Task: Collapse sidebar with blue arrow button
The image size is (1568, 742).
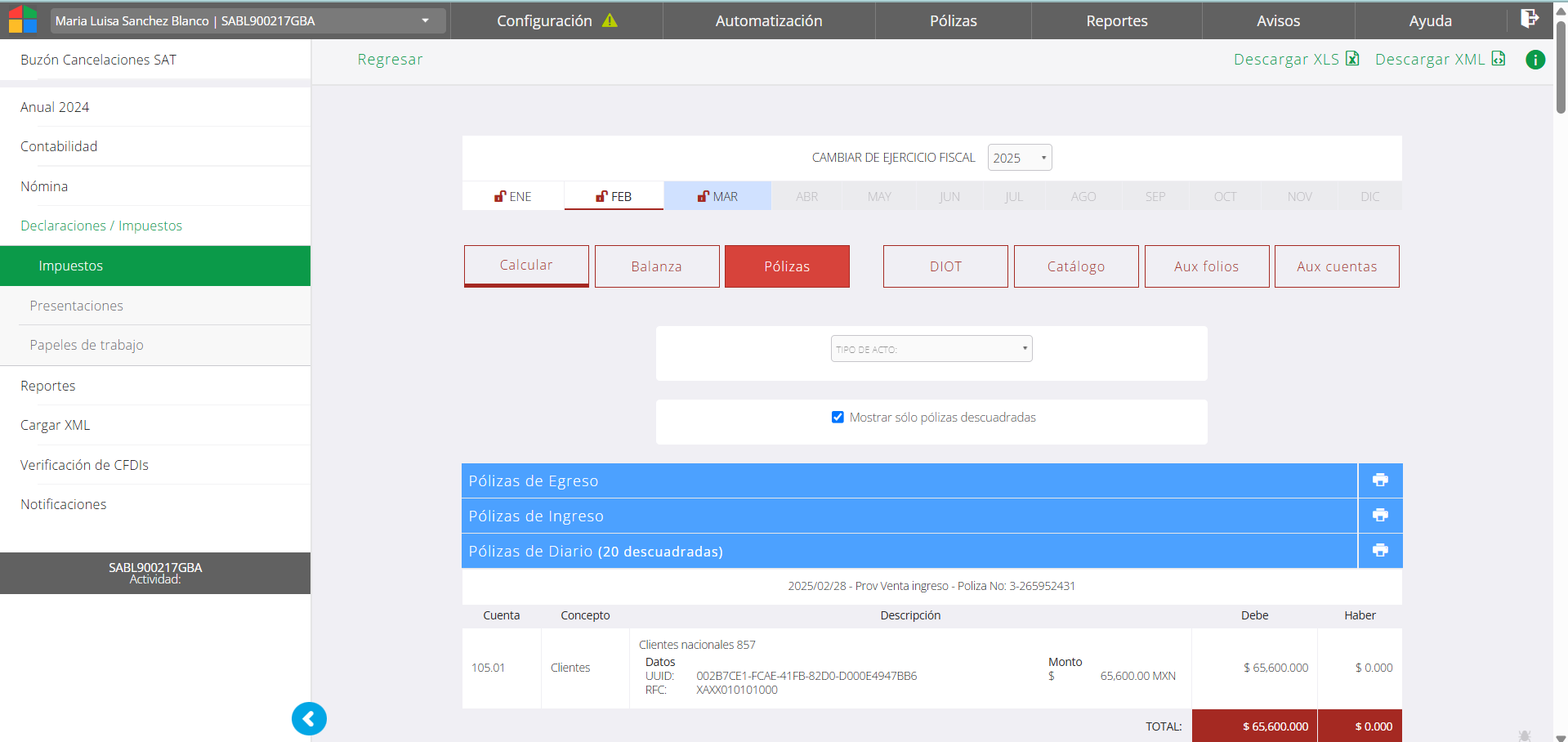Action: (x=309, y=719)
